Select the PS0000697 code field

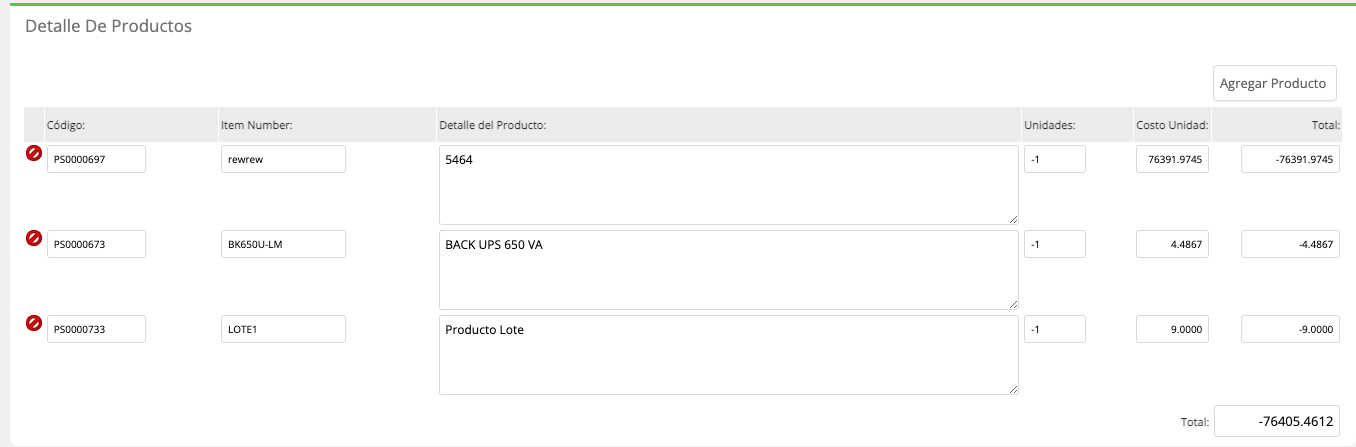point(96,159)
